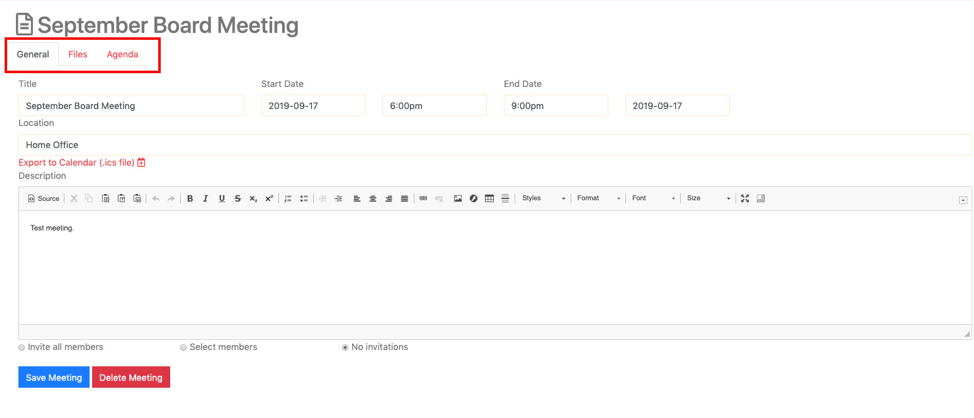
Task: Expand the Format dropdown
Action: click(598, 199)
